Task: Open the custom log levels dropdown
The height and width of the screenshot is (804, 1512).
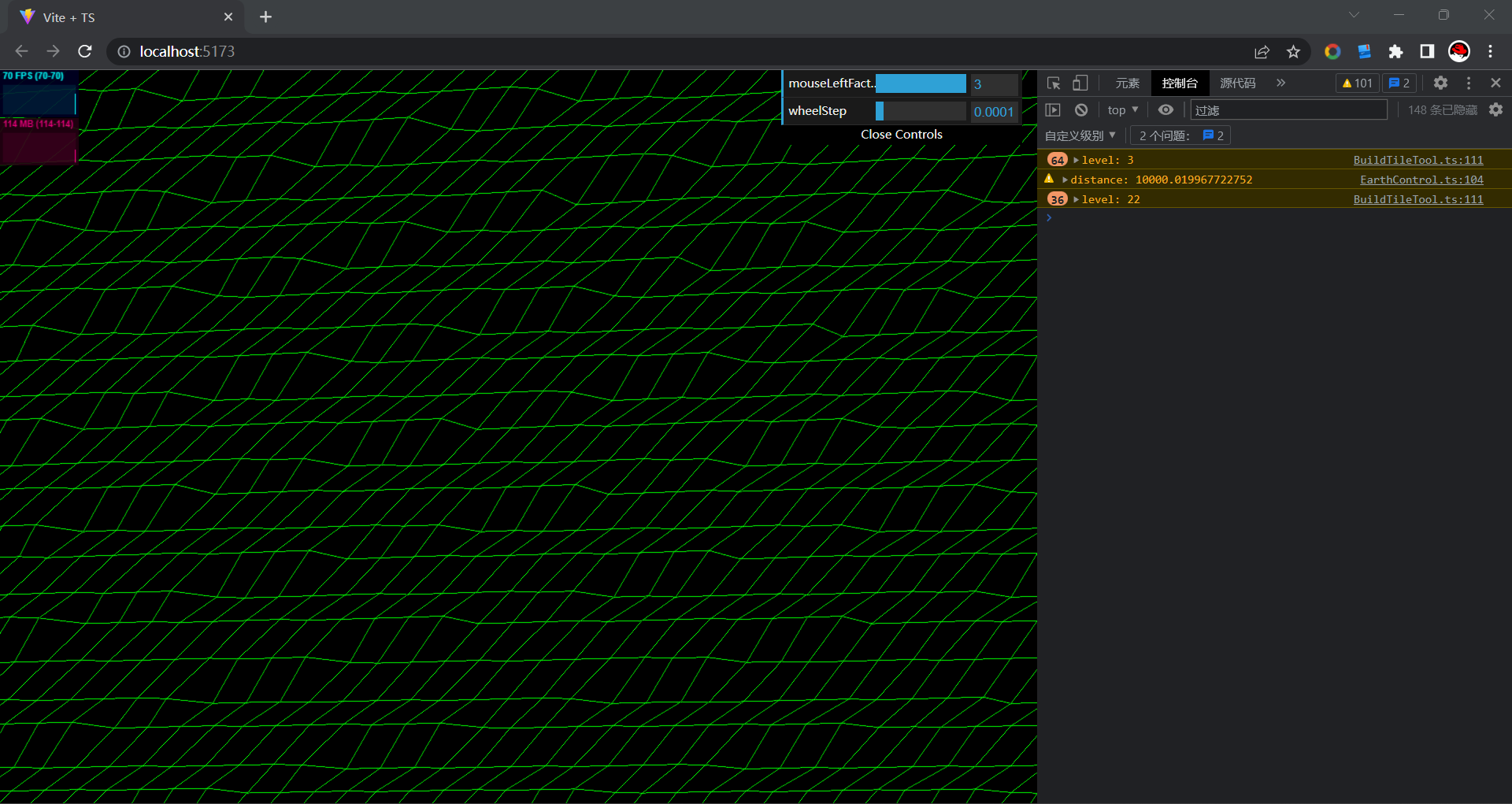Action: click(1080, 135)
